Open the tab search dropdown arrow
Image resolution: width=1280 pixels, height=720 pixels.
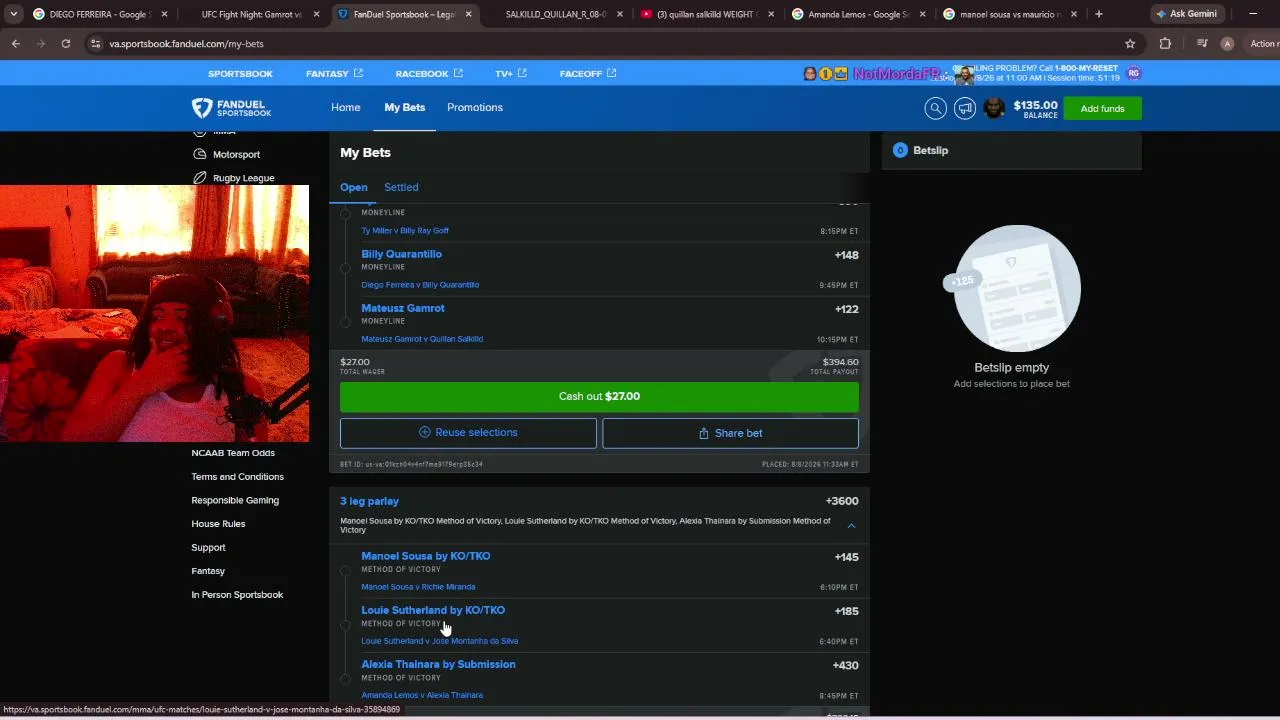coord(13,14)
